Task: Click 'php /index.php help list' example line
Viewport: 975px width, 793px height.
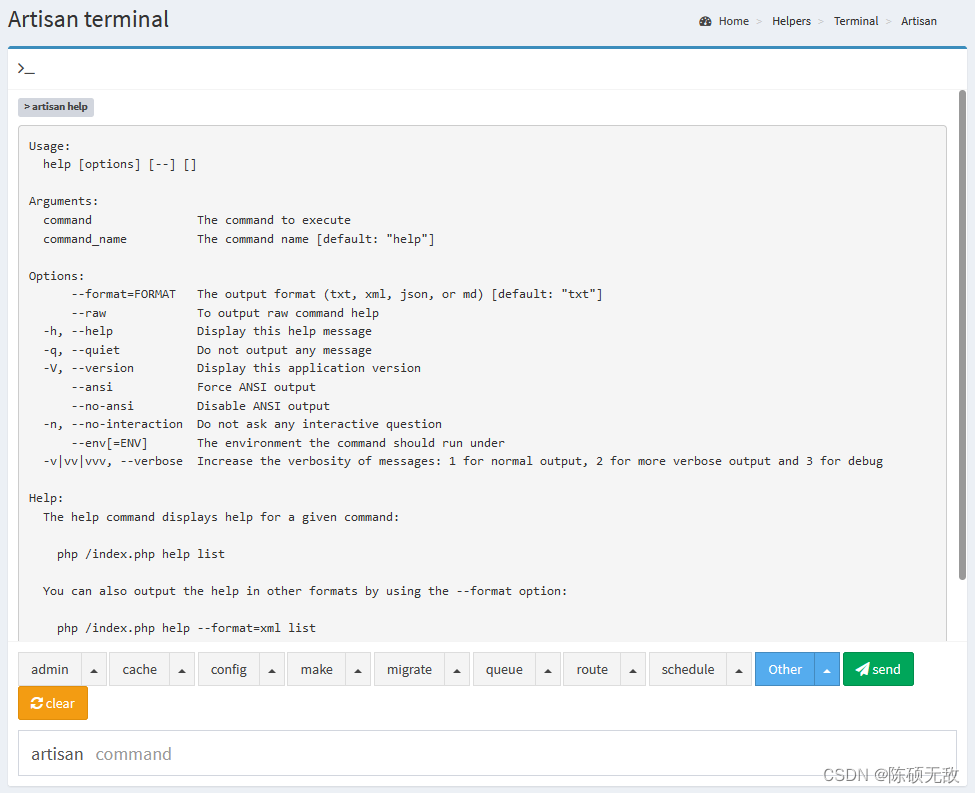Action: tap(141, 554)
